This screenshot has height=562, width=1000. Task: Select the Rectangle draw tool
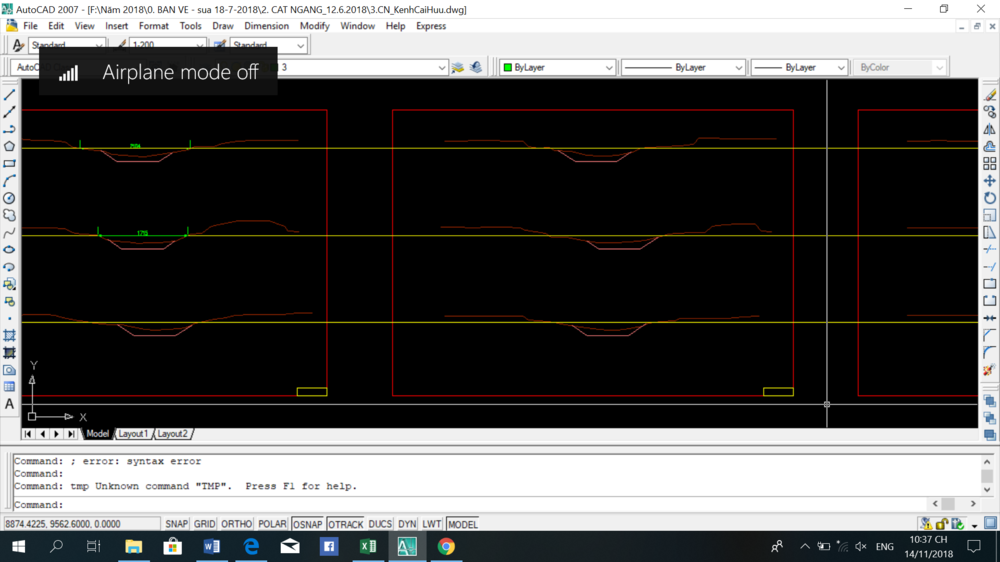pyautogui.click(x=10, y=164)
